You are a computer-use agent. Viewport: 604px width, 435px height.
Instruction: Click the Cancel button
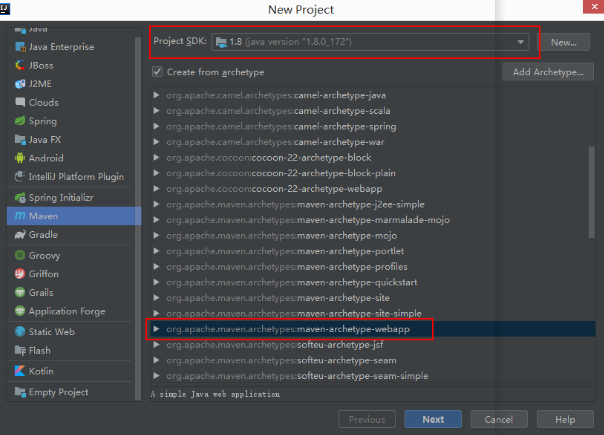click(499, 419)
